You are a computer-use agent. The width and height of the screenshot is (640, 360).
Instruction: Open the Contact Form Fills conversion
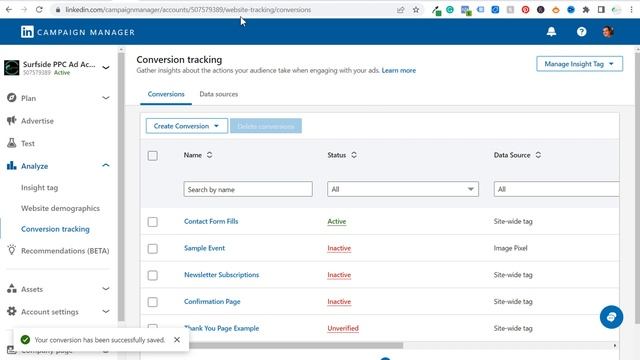[211, 221]
